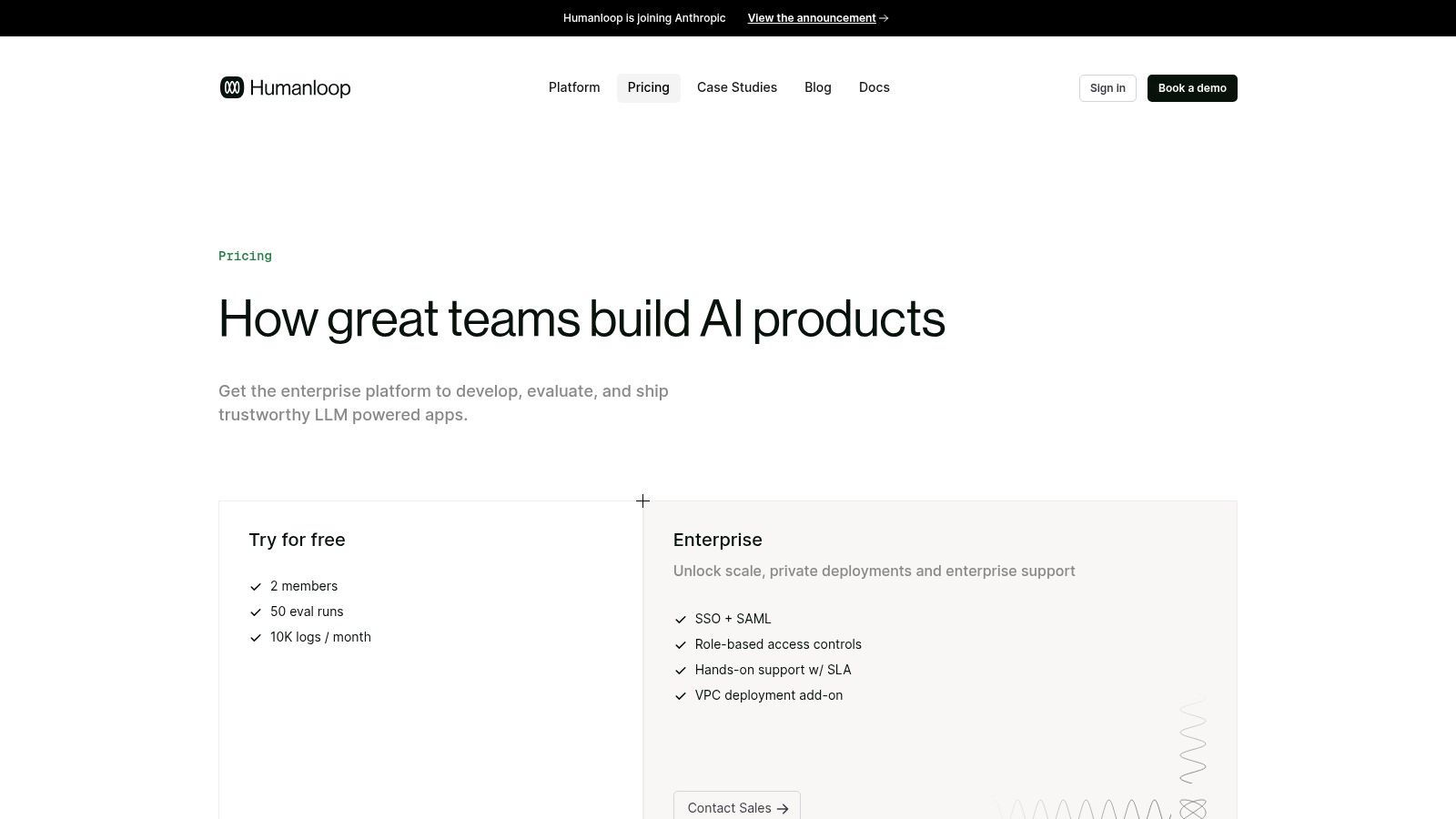Toggle the checkmark for "Role-based access controls"
1456x819 pixels.
681,644
